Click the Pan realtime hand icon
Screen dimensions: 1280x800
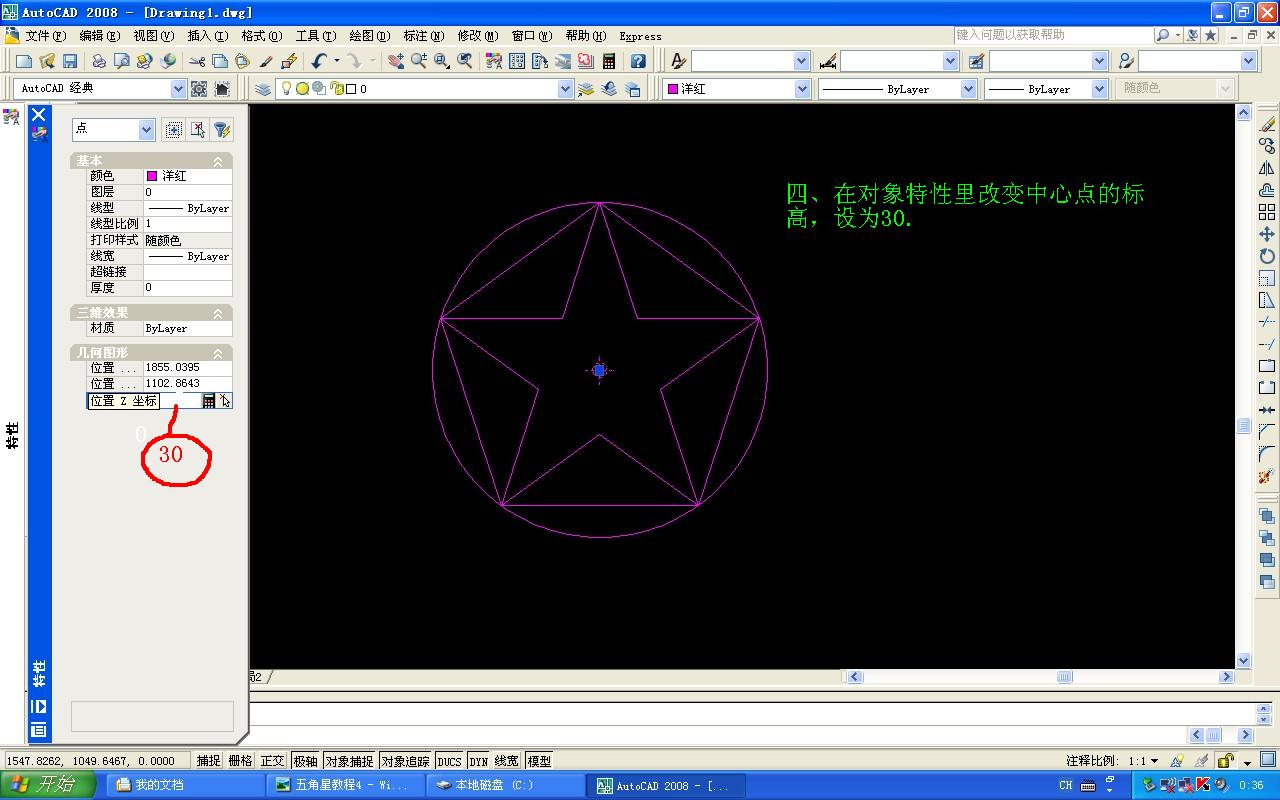(396, 61)
